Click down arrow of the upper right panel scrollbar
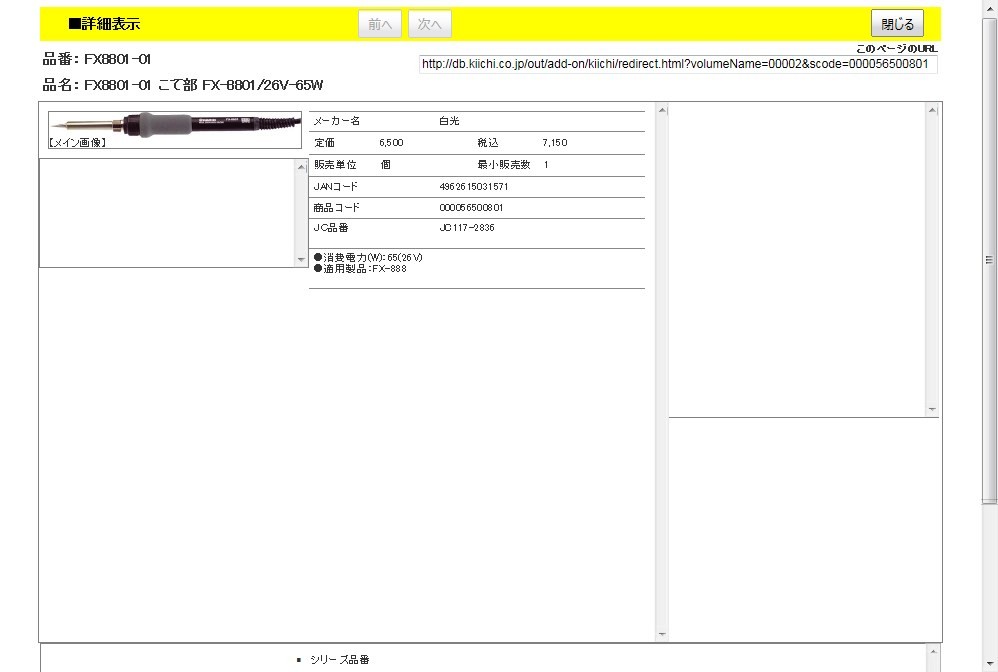The image size is (998, 672). (932, 409)
